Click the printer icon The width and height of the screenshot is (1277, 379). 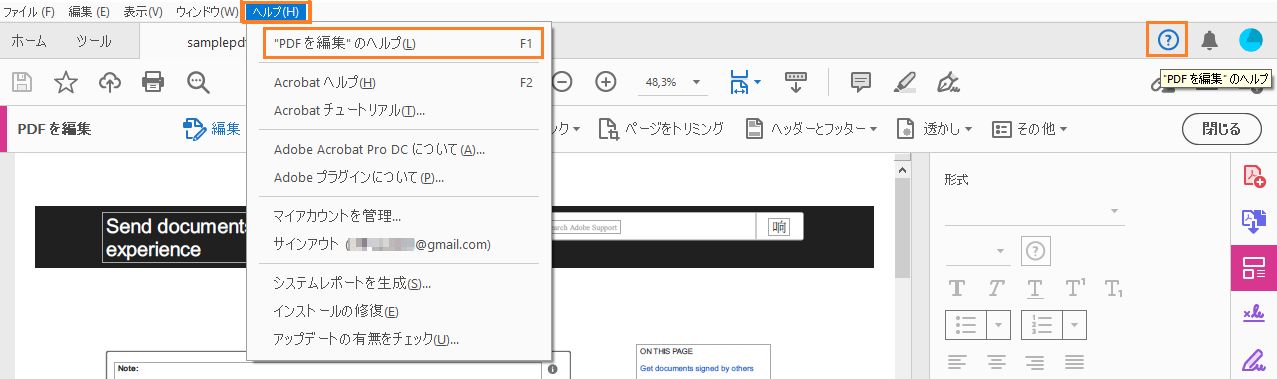(153, 82)
